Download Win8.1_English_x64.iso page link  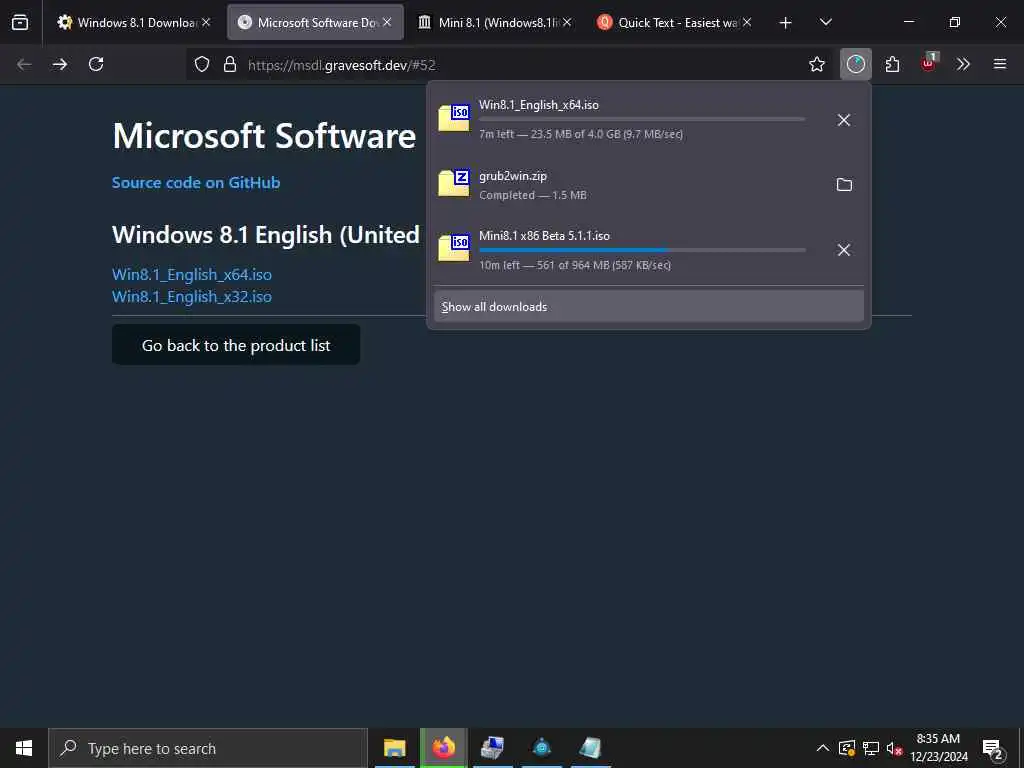coord(192,275)
